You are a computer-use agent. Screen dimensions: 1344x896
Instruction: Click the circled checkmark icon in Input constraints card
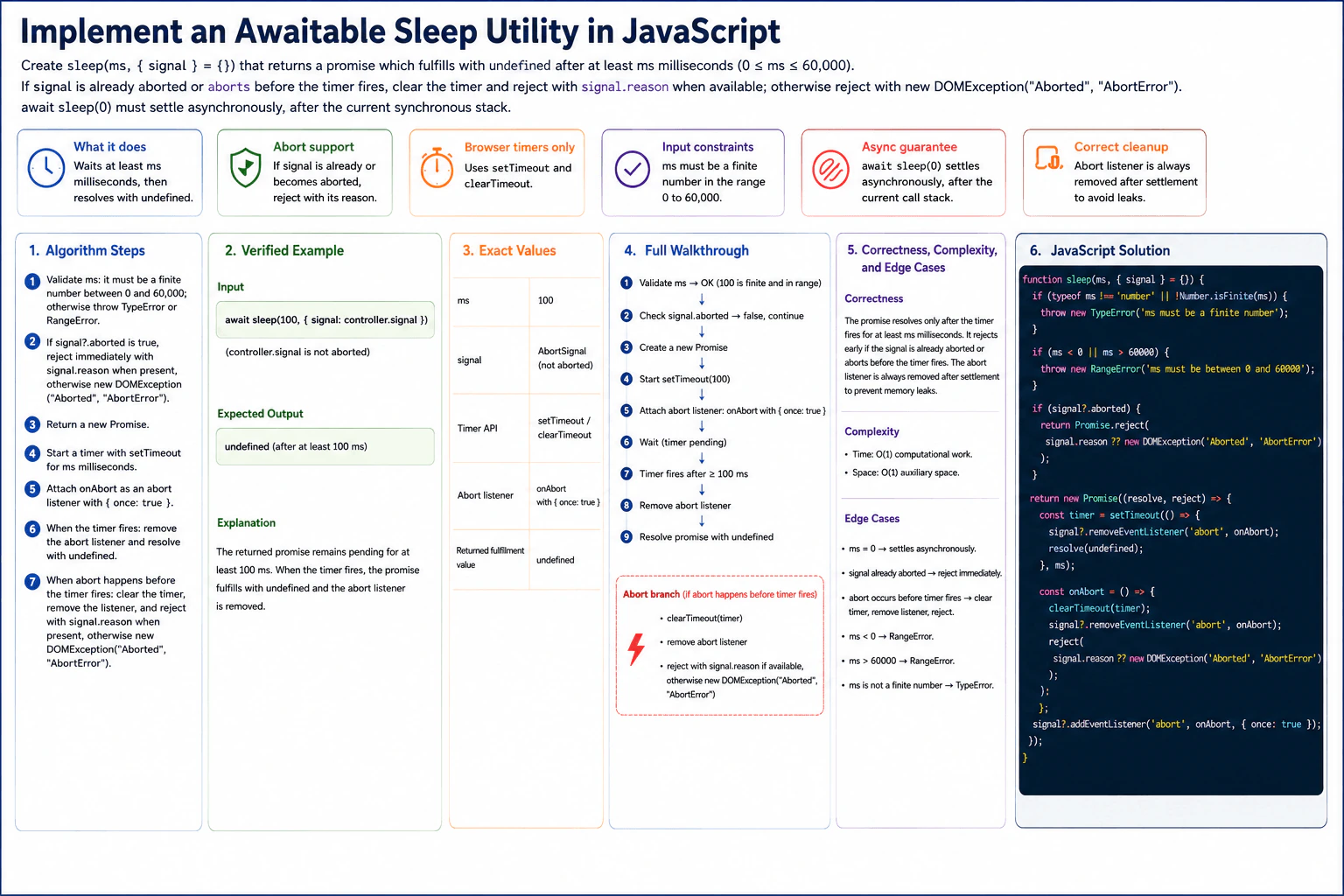(x=632, y=169)
